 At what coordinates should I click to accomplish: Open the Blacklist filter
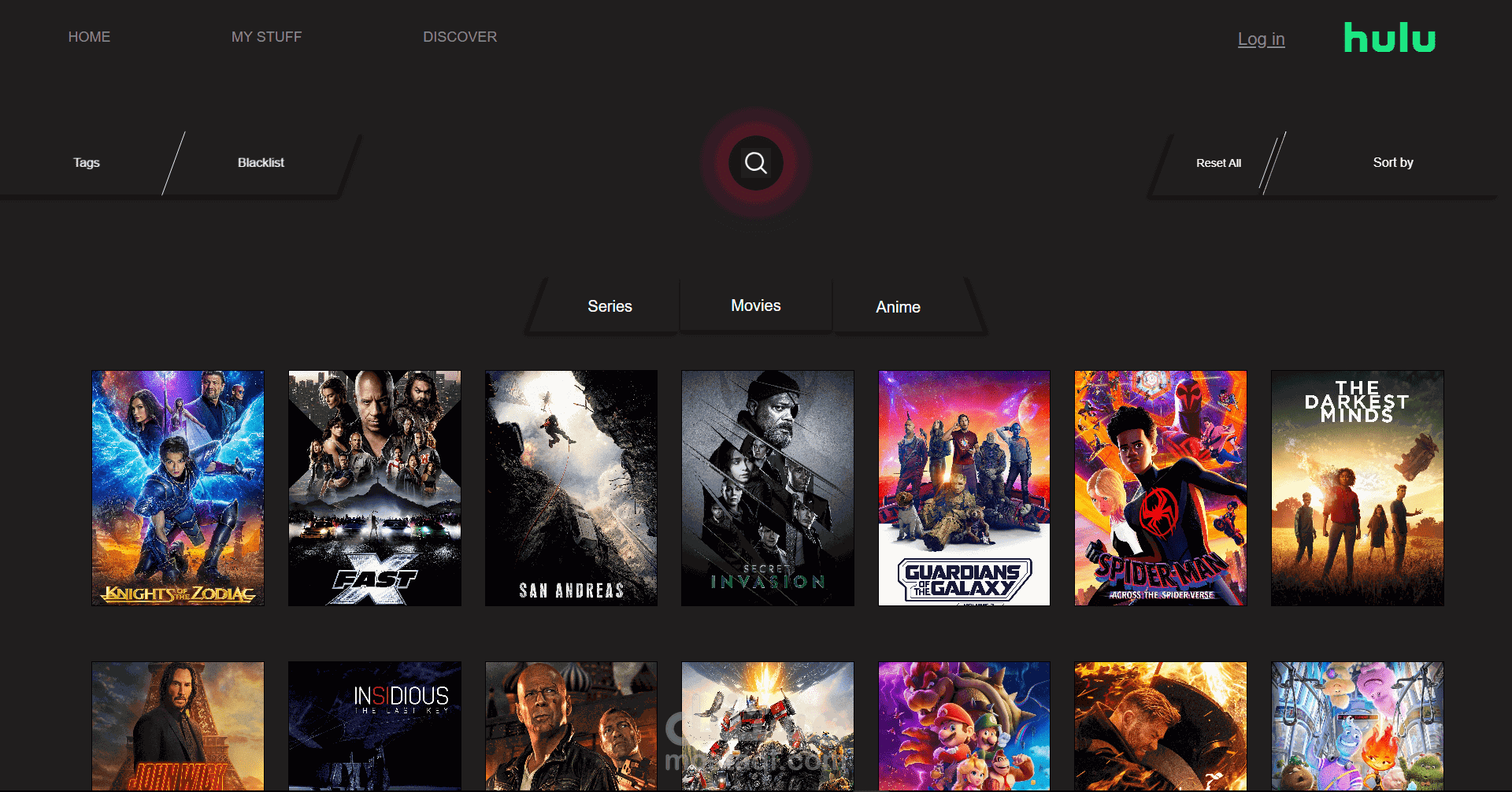261,162
